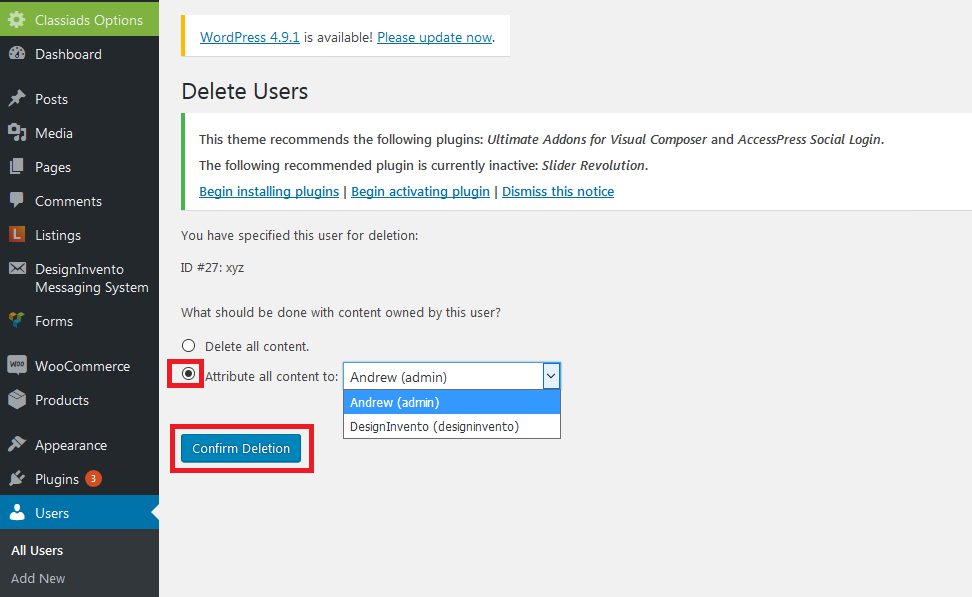This screenshot has height=597, width=972.
Task: Click the Confirm Deletion button
Action: 241,448
